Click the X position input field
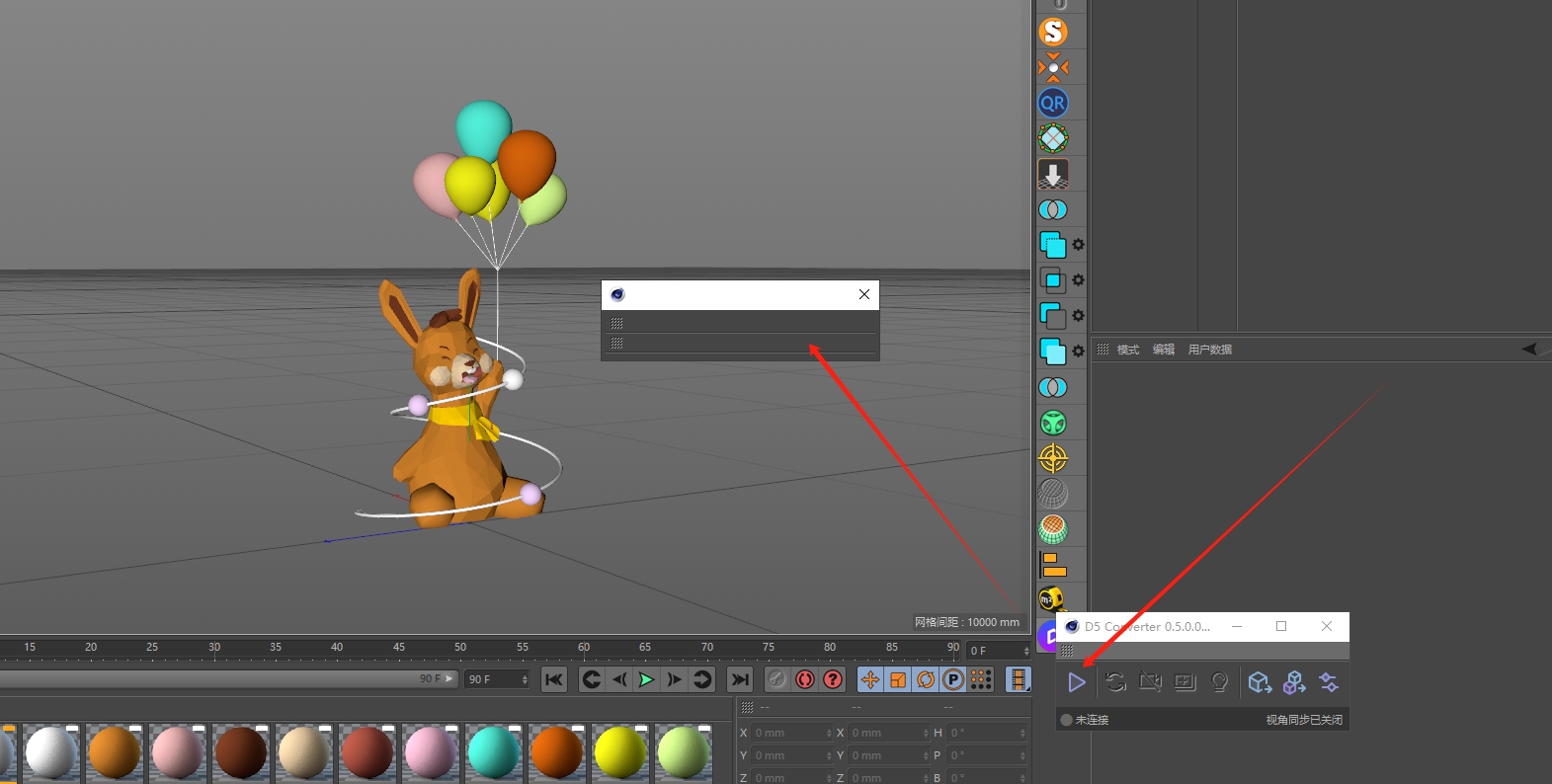 click(x=792, y=733)
